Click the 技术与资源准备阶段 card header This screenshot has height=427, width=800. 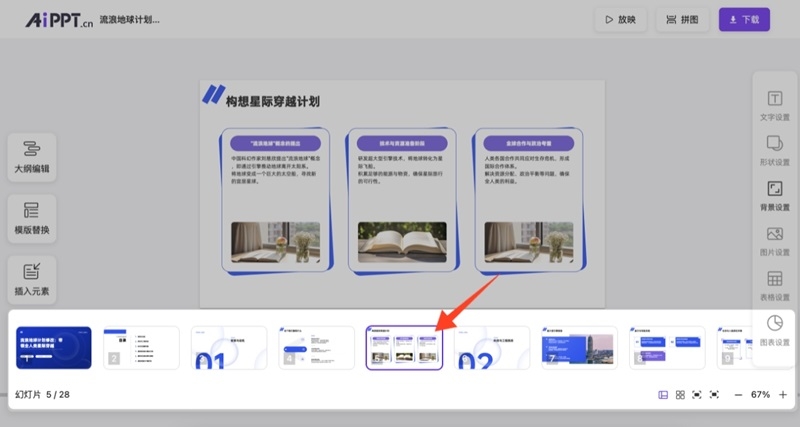(x=402, y=143)
